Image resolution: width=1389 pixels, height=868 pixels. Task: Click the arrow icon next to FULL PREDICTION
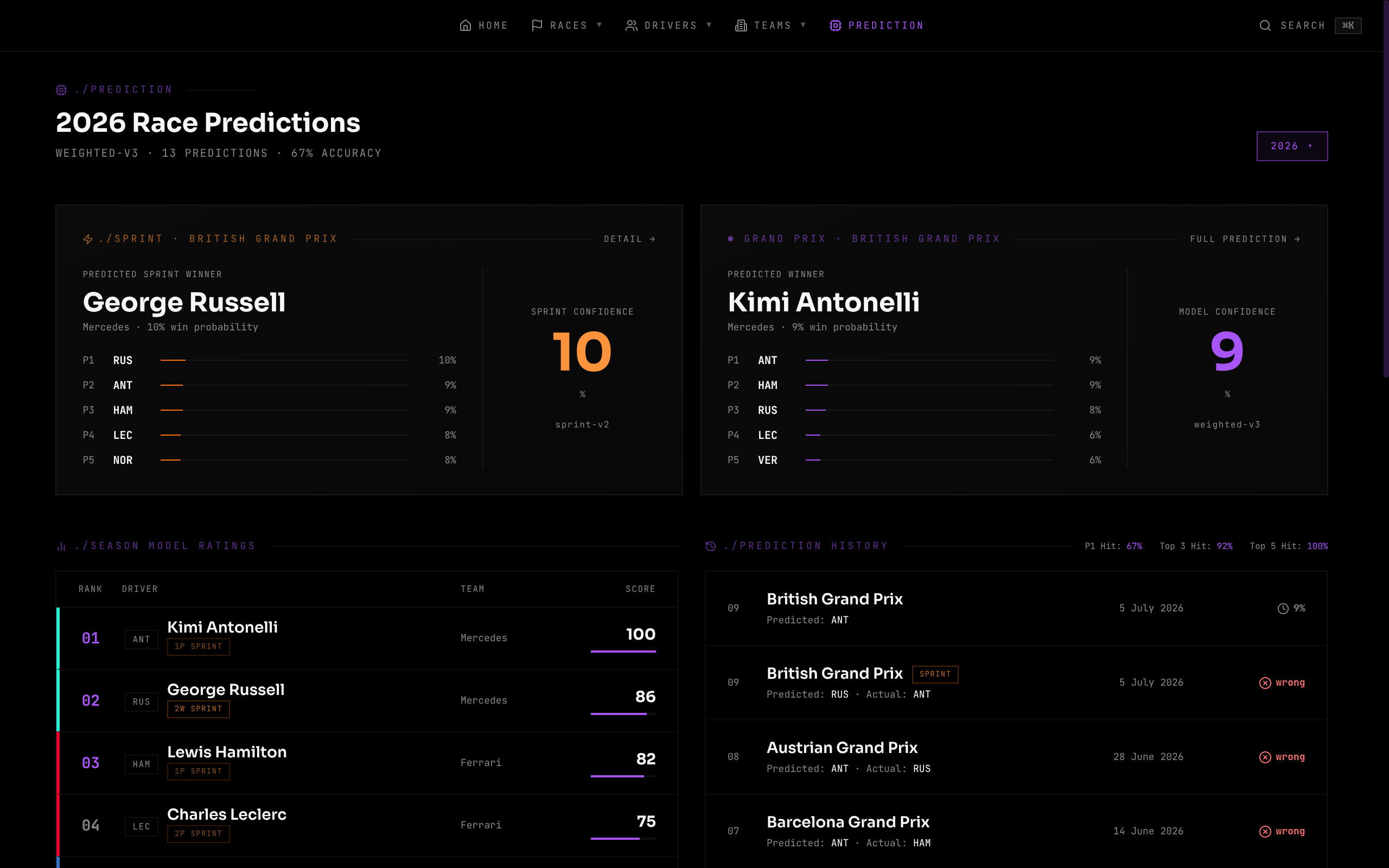coord(1297,239)
